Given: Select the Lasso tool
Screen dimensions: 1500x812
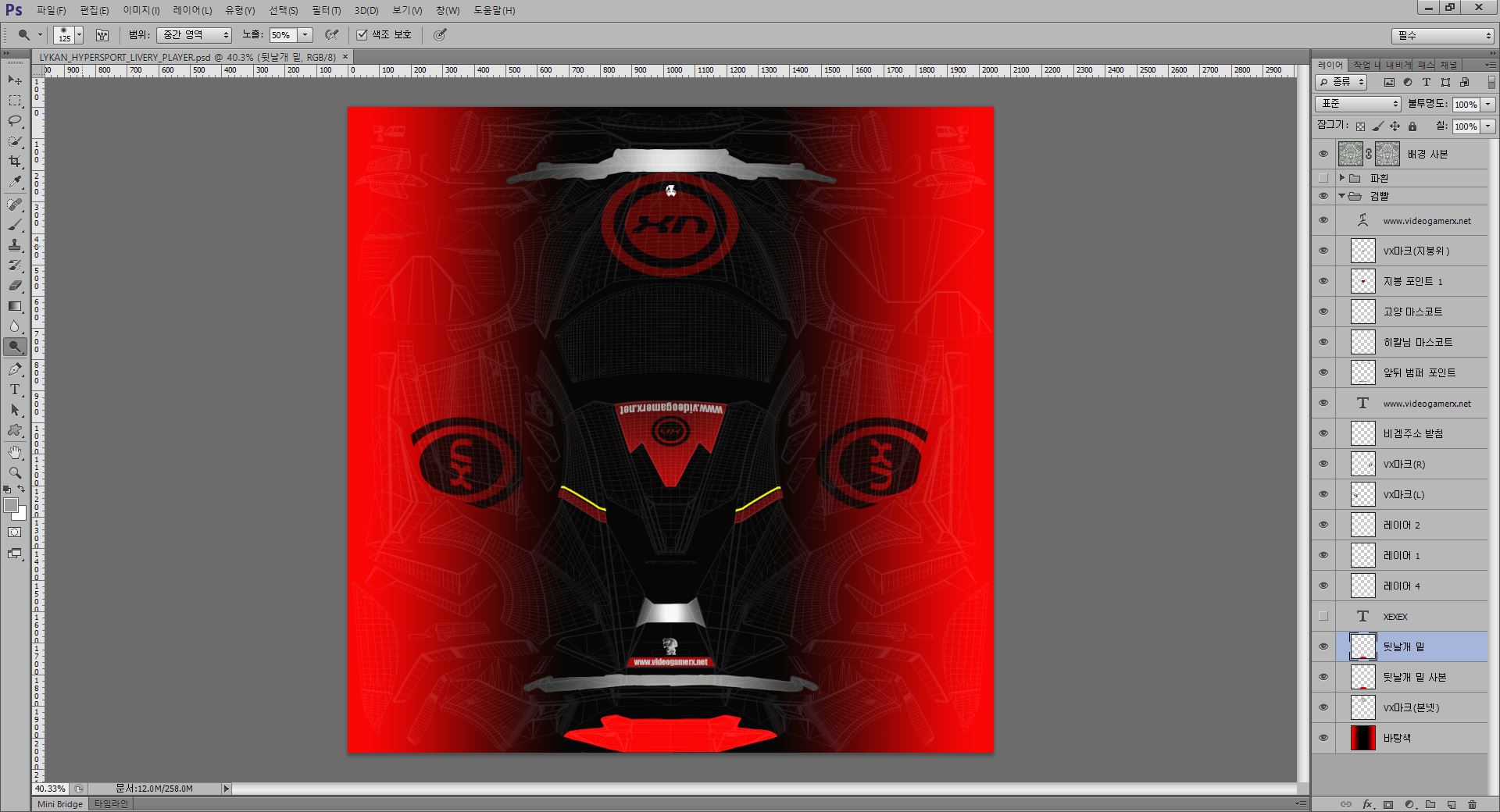Looking at the screenshot, I should (x=15, y=121).
